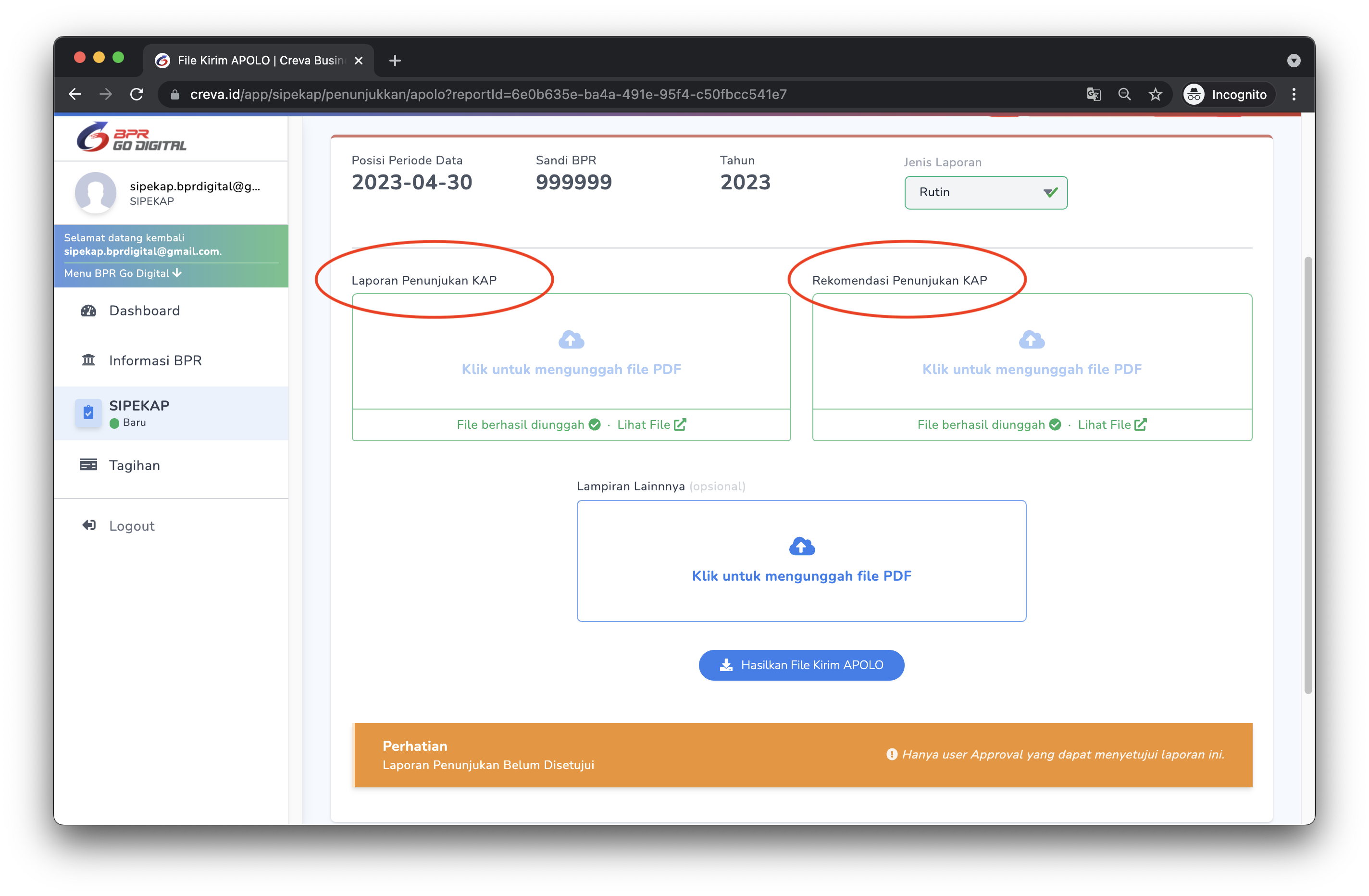Select Logout in the sidebar
The image size is (1369, 896).
click(172, 526)
